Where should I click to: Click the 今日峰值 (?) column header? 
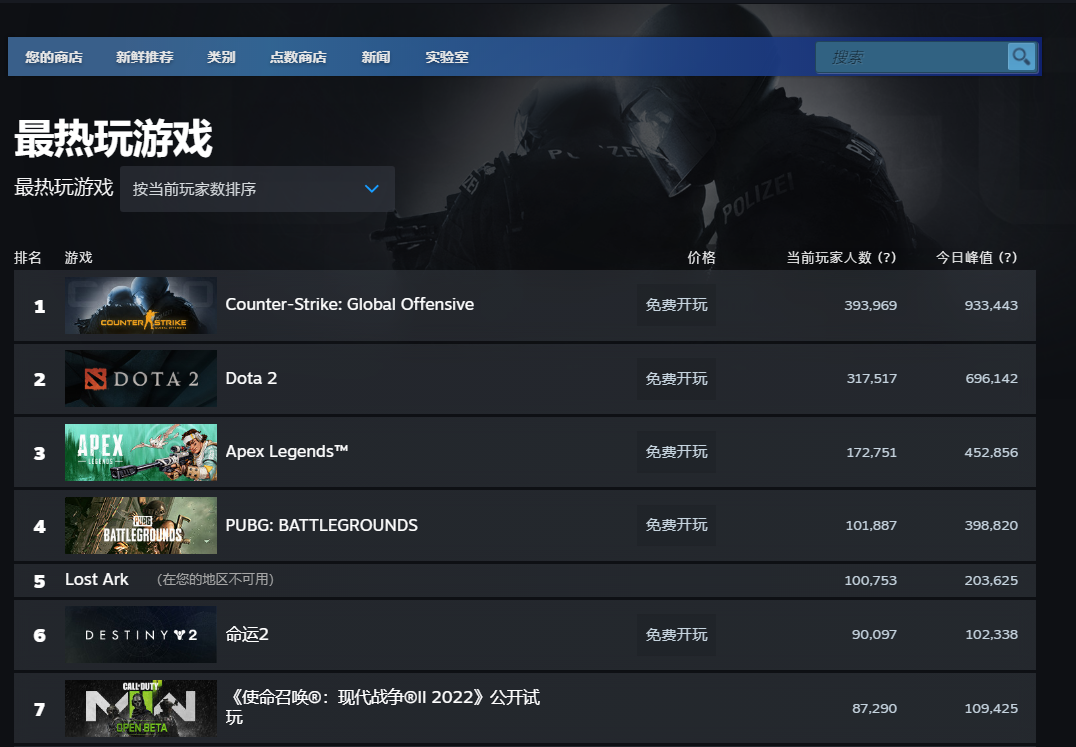tap(976, 257)
